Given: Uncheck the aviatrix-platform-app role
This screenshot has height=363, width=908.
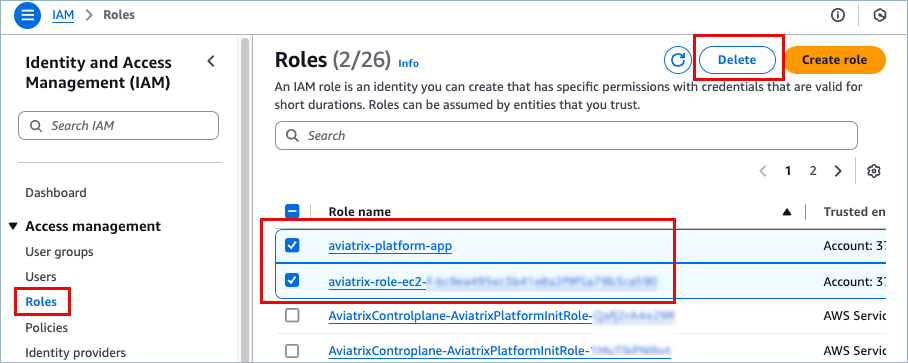Looking at the screenshot, I should [x=292, y=245].
